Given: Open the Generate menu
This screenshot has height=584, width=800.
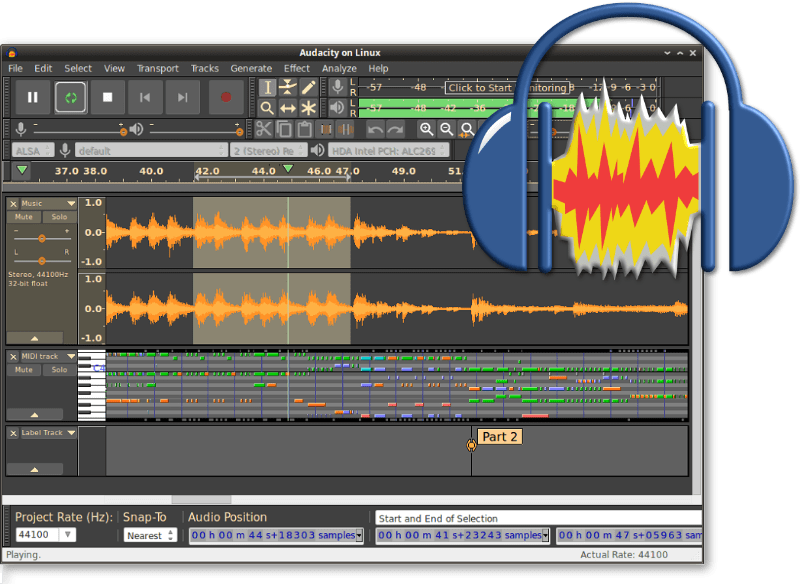Looking at the screenshot, I should pos(251,68).
